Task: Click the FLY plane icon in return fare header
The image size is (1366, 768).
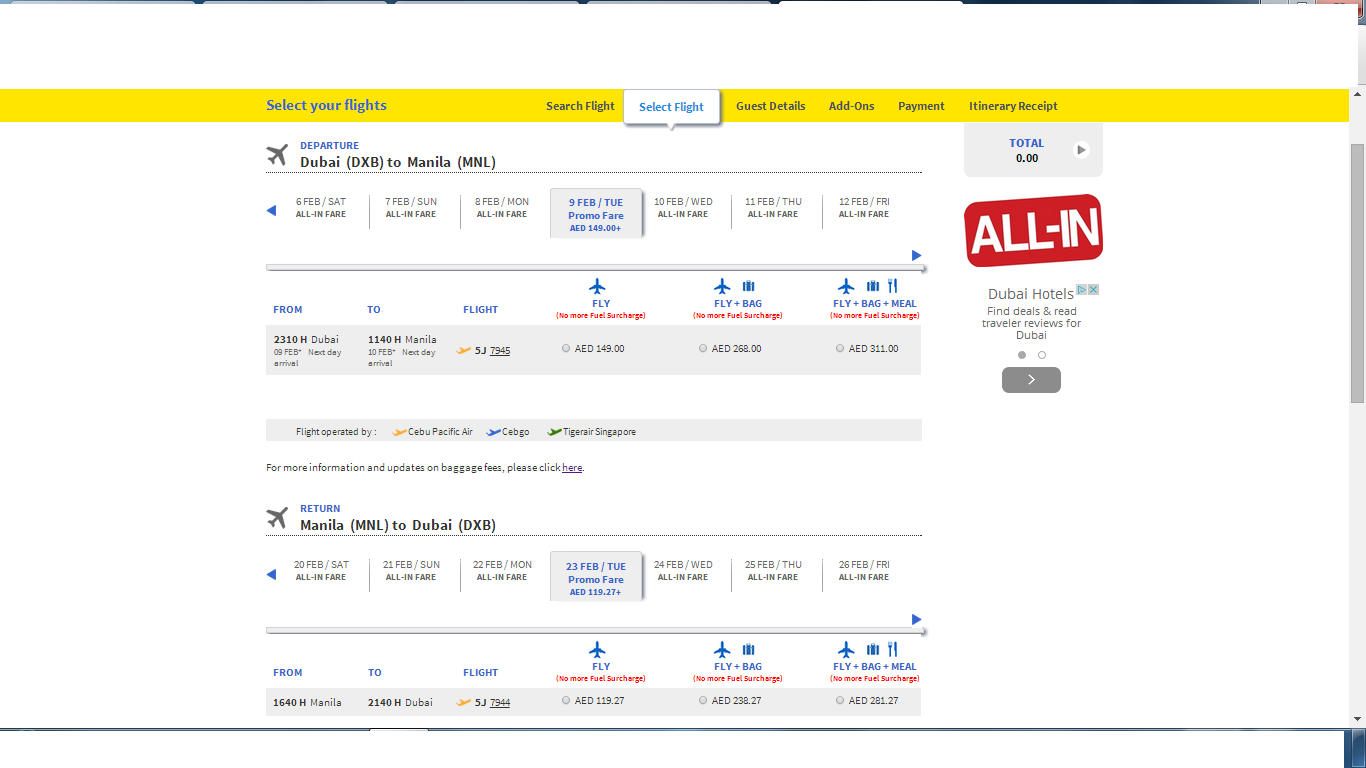Action: coord(598,649)
